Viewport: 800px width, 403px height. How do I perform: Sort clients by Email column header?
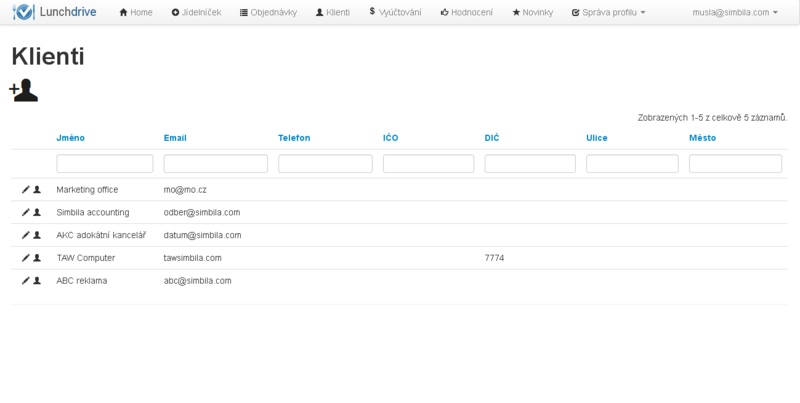[175, 138]
